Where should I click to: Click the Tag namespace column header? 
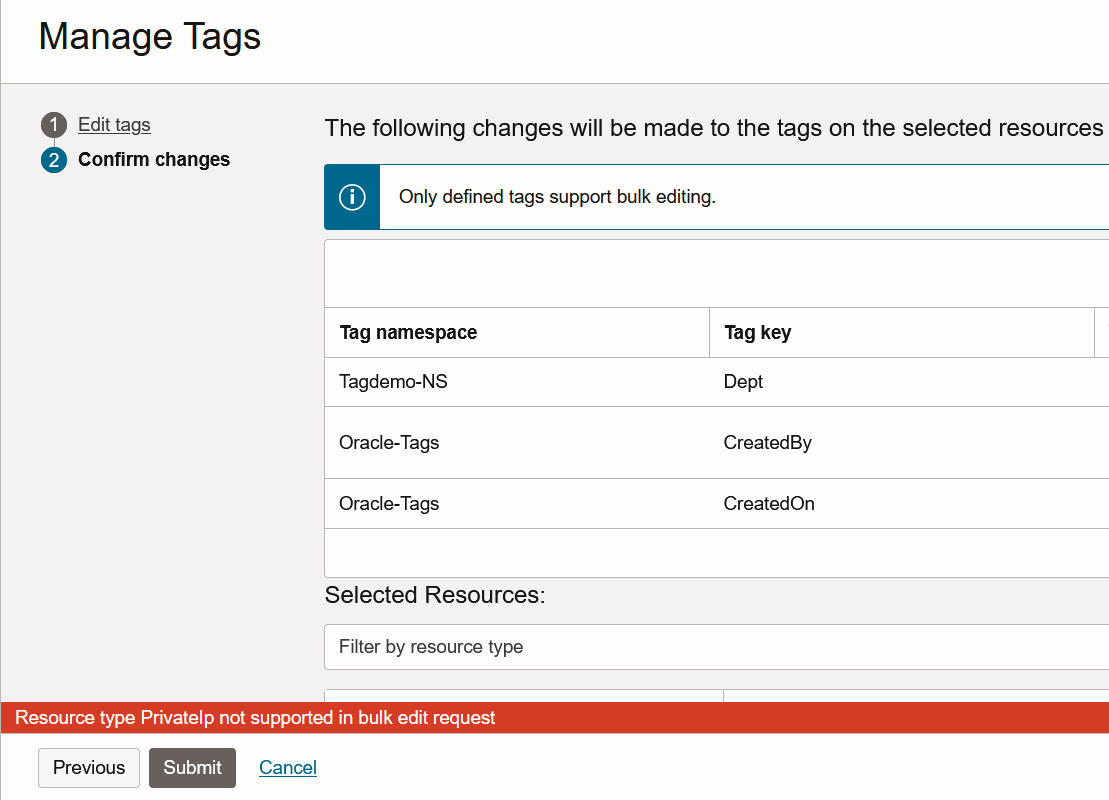408,332
